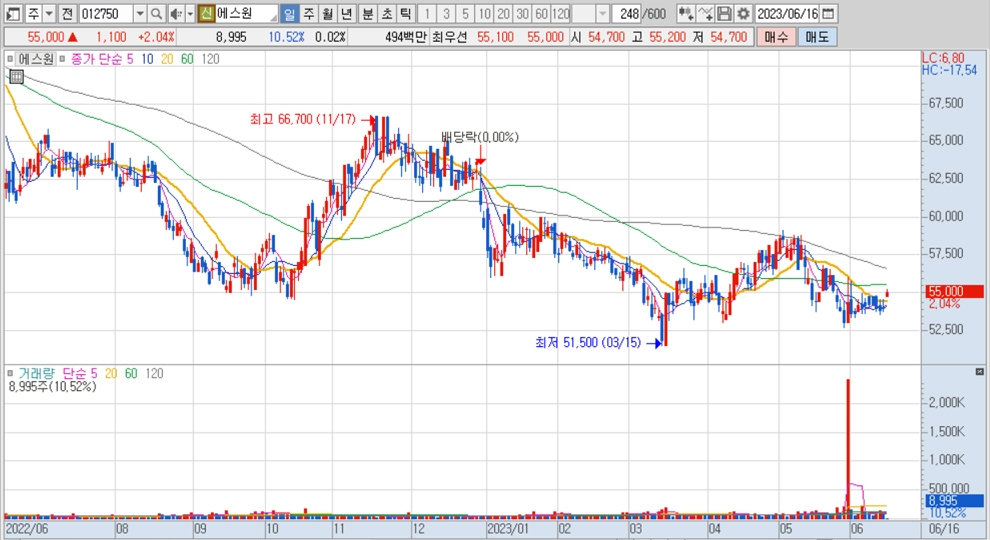This screenshot has width=990, height=540.
Task: Expand the dropdown next to speaker icon
Action: 189,14
